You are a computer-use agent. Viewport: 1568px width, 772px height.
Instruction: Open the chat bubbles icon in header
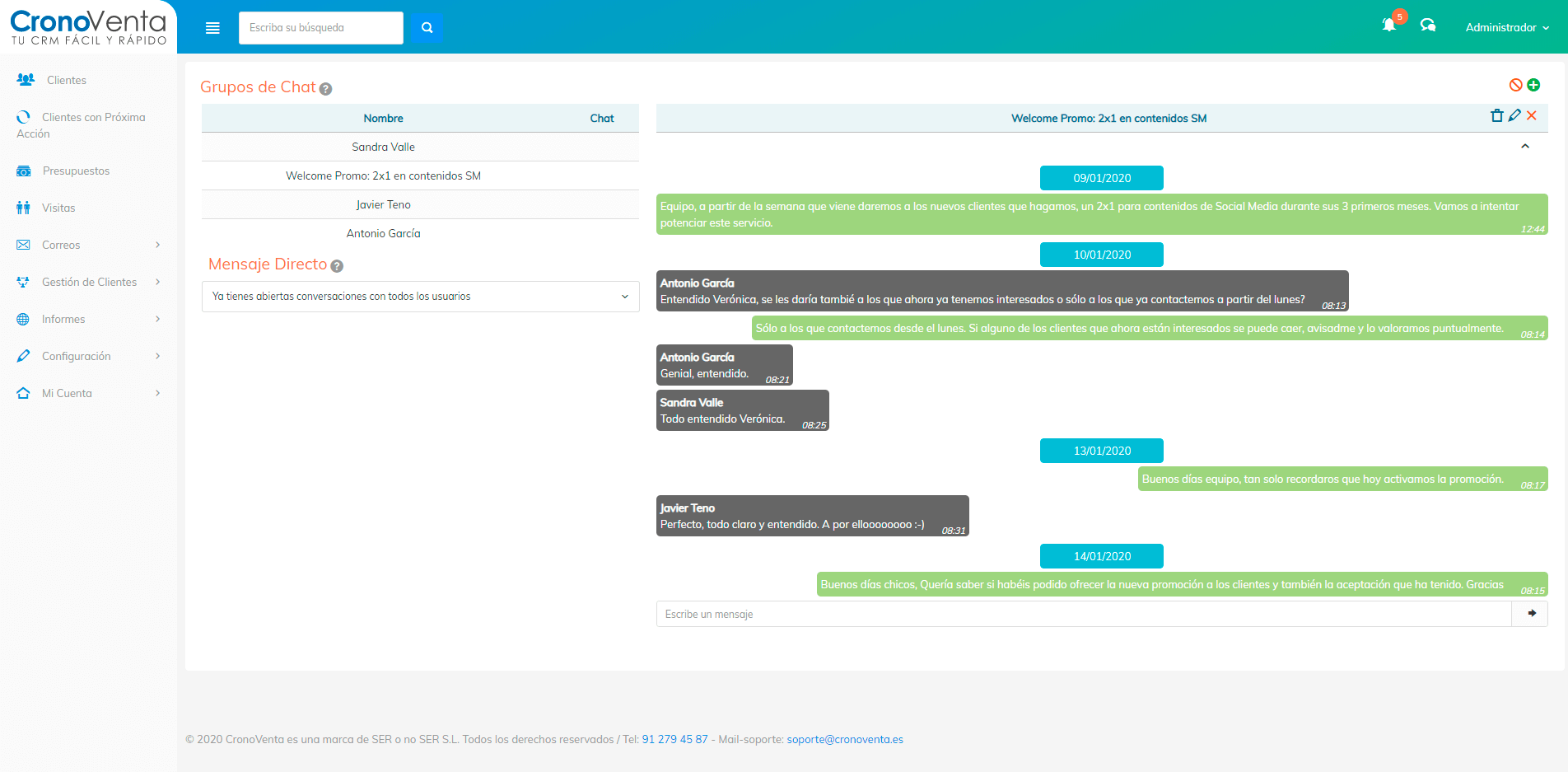[x=1428, y=26]
